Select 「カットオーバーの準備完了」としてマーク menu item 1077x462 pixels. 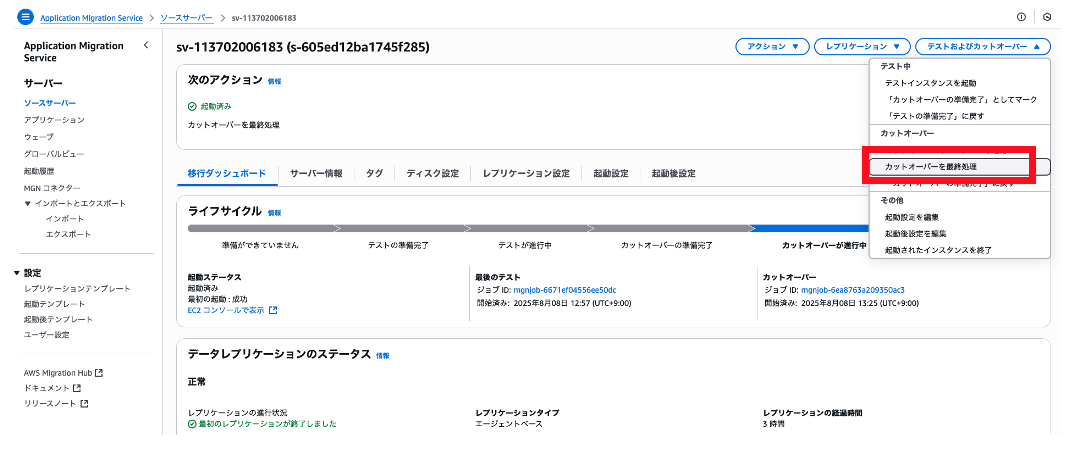pyautogui.click(x=961, y=100)
